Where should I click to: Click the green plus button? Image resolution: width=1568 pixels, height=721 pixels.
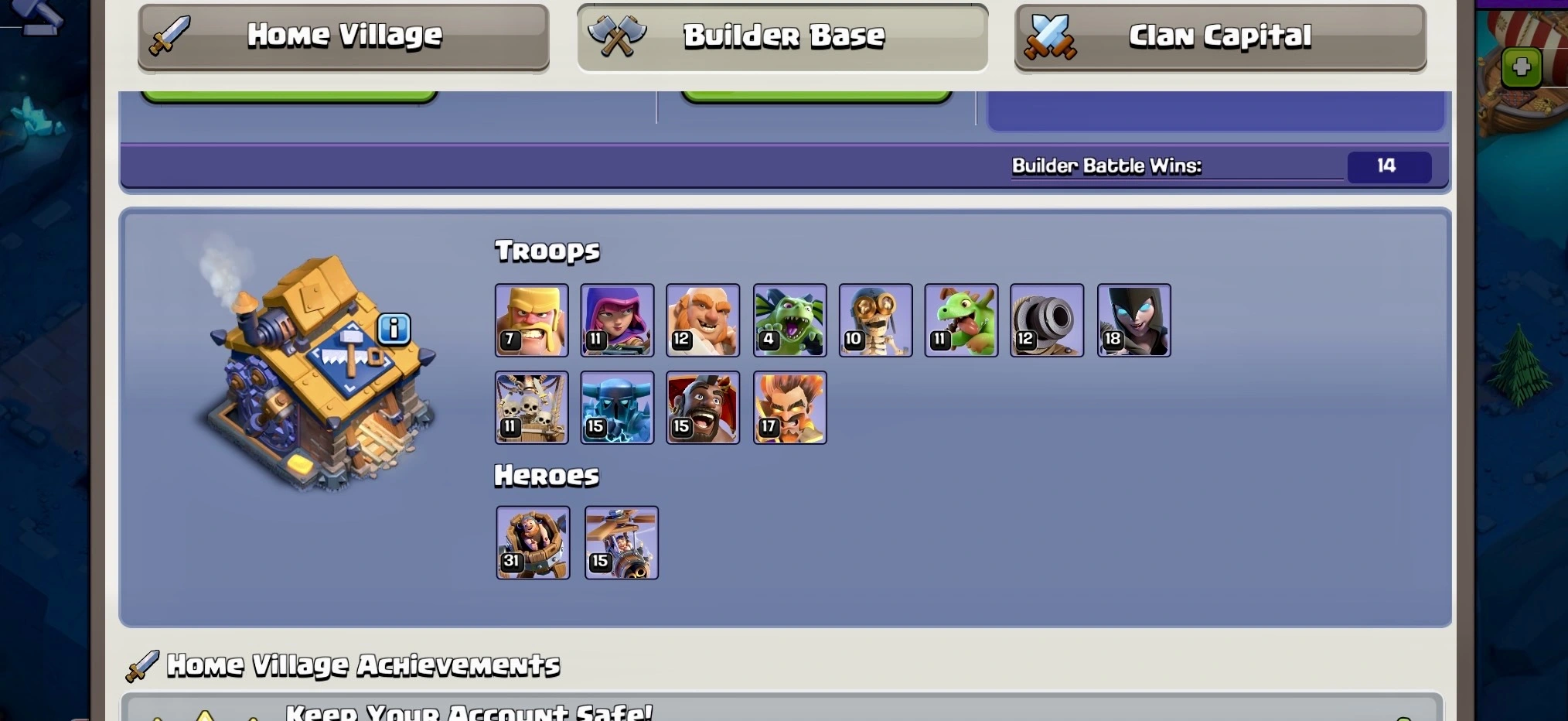point(1521,67)
